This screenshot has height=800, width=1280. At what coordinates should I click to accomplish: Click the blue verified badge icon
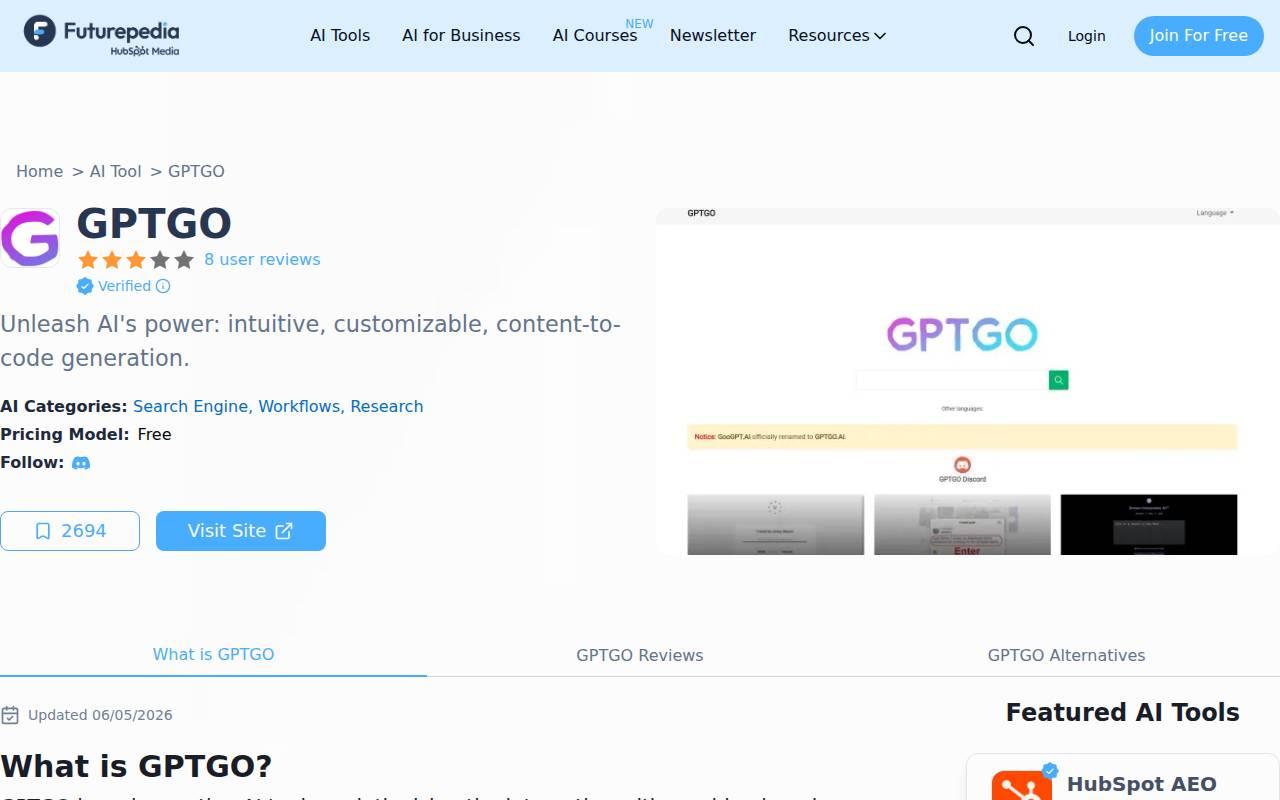85,286
